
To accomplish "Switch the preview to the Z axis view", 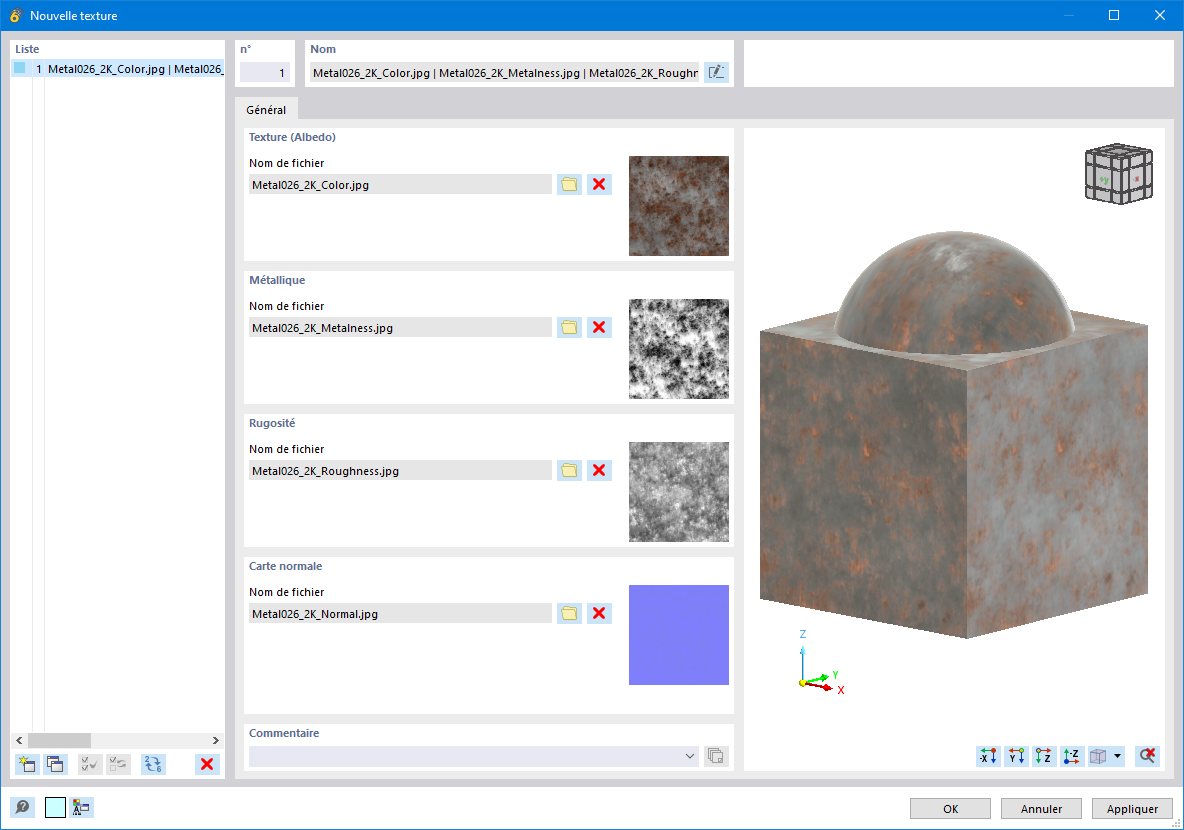I will tap(1043, 756).
